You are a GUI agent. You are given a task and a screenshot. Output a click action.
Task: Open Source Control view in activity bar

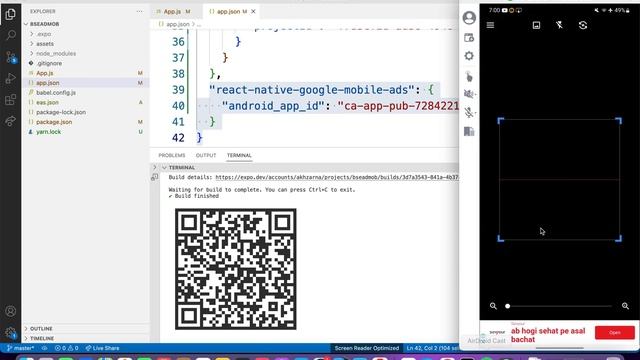pyautogui.click(x=11, y=57)
